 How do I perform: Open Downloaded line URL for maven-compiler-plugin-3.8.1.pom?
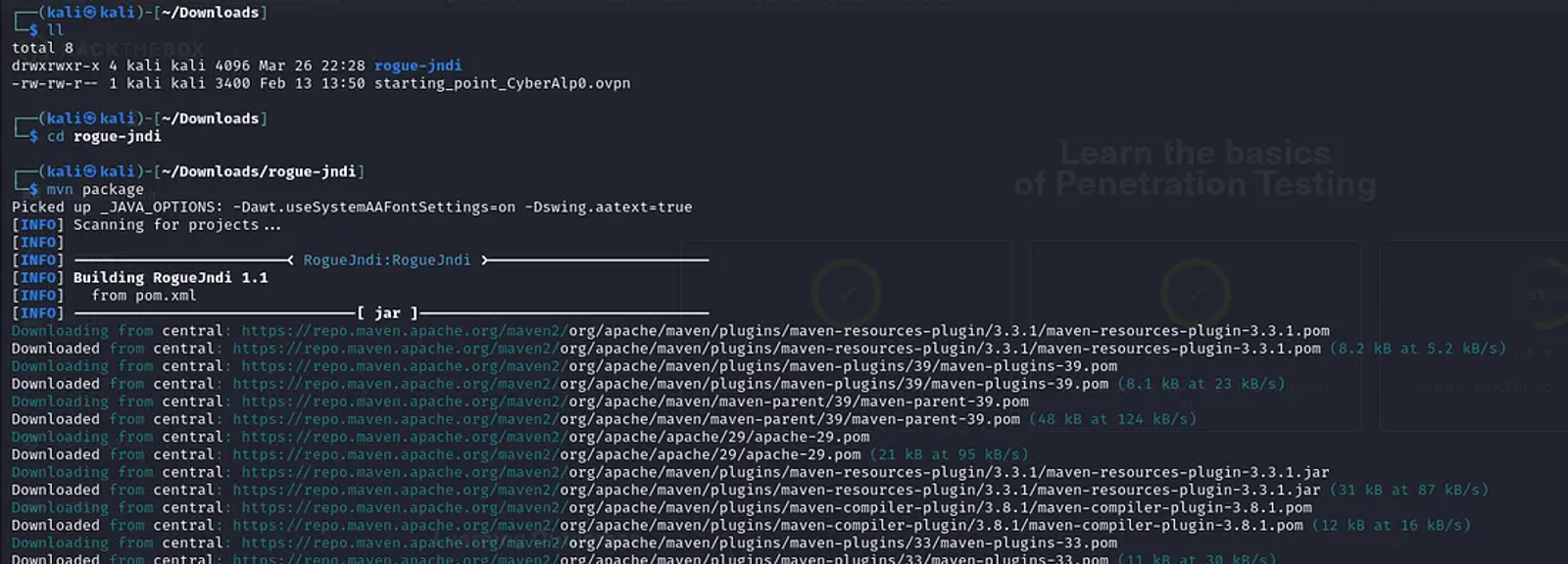[767, 525]
